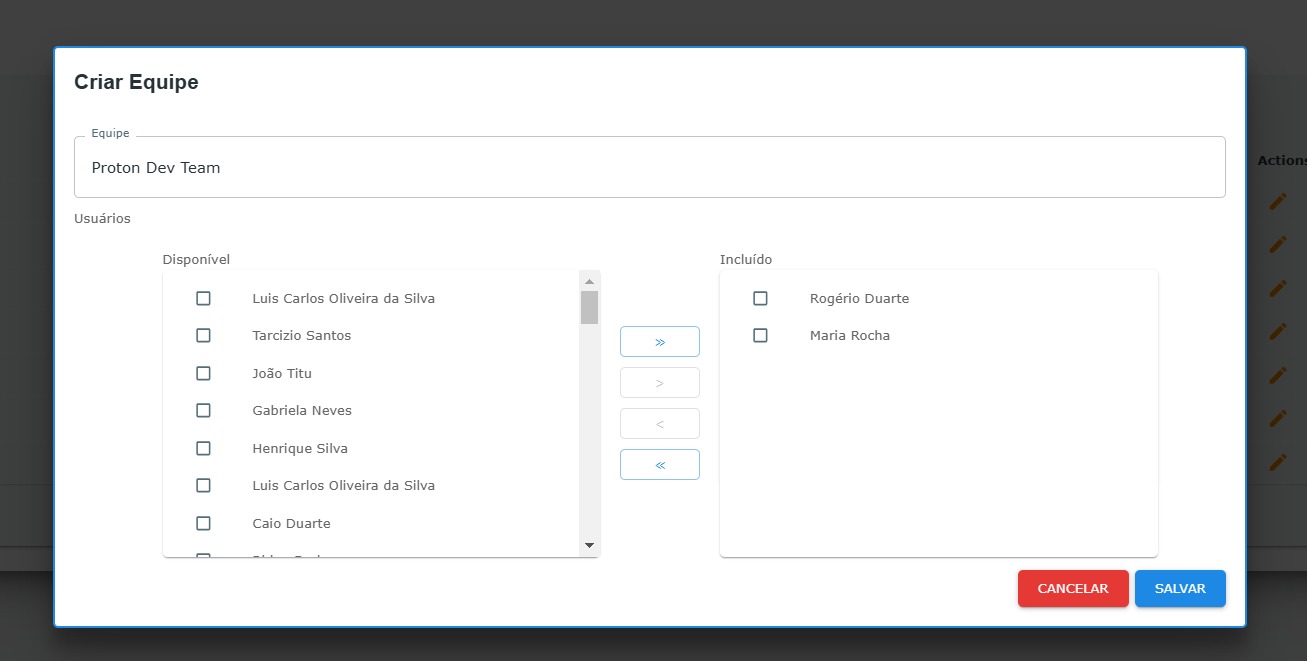Click the Disponível list scrollbar thumb

tap(589, 307)
